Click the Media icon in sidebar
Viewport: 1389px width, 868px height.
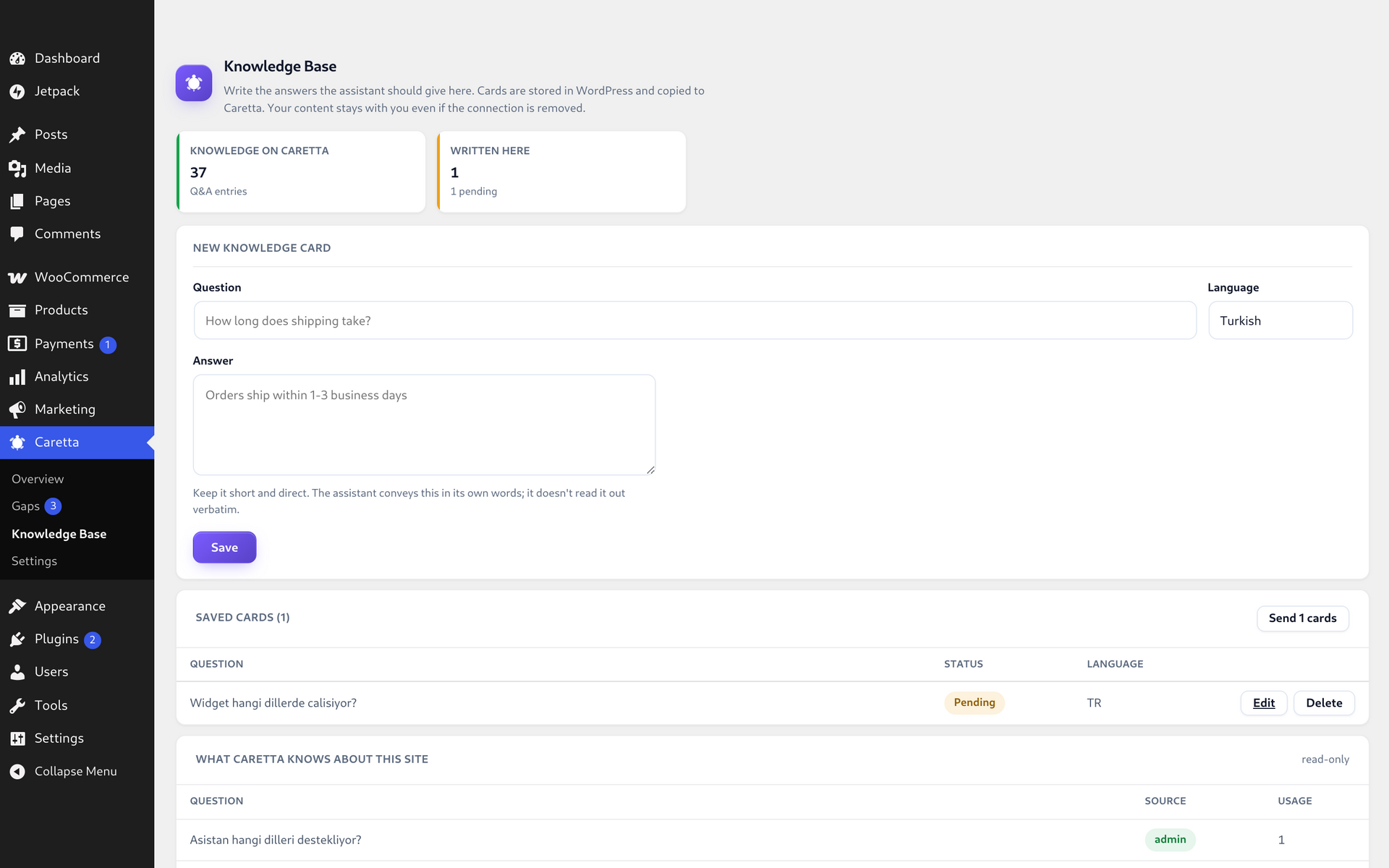(17, 169)
